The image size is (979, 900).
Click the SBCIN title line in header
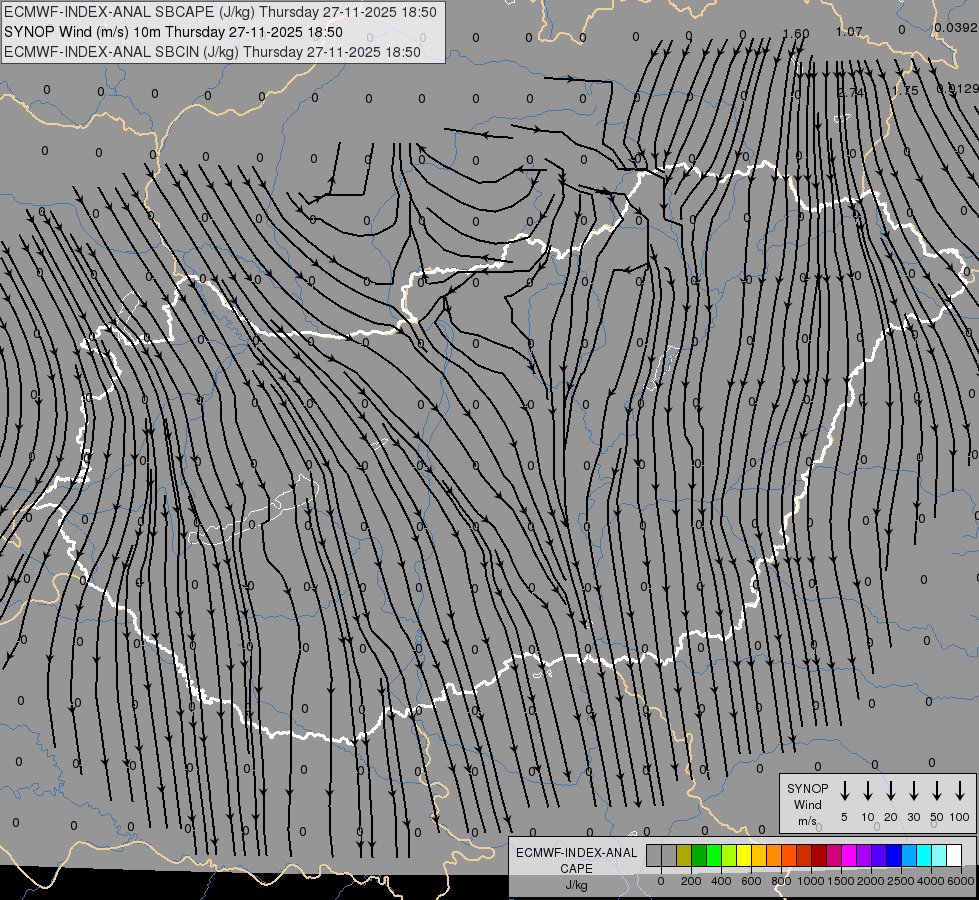(x=212, y=52)
